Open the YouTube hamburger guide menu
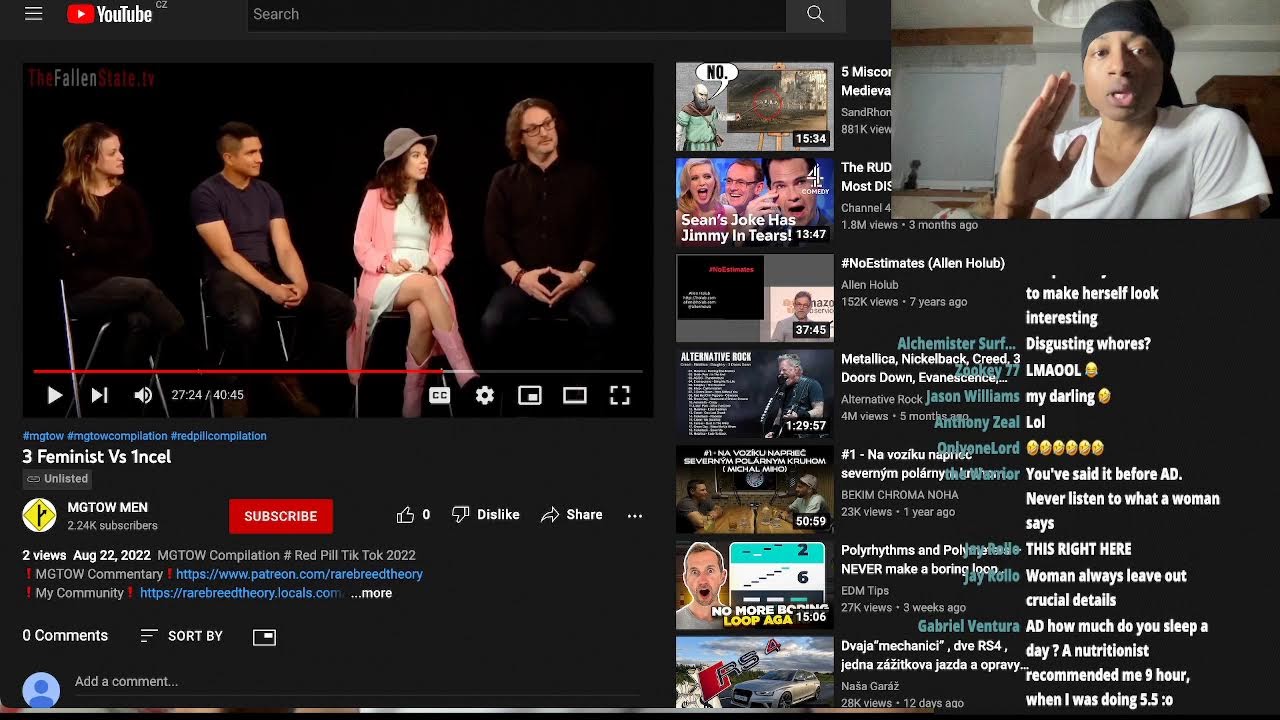 pyautogui.click(x=33, y=14)
